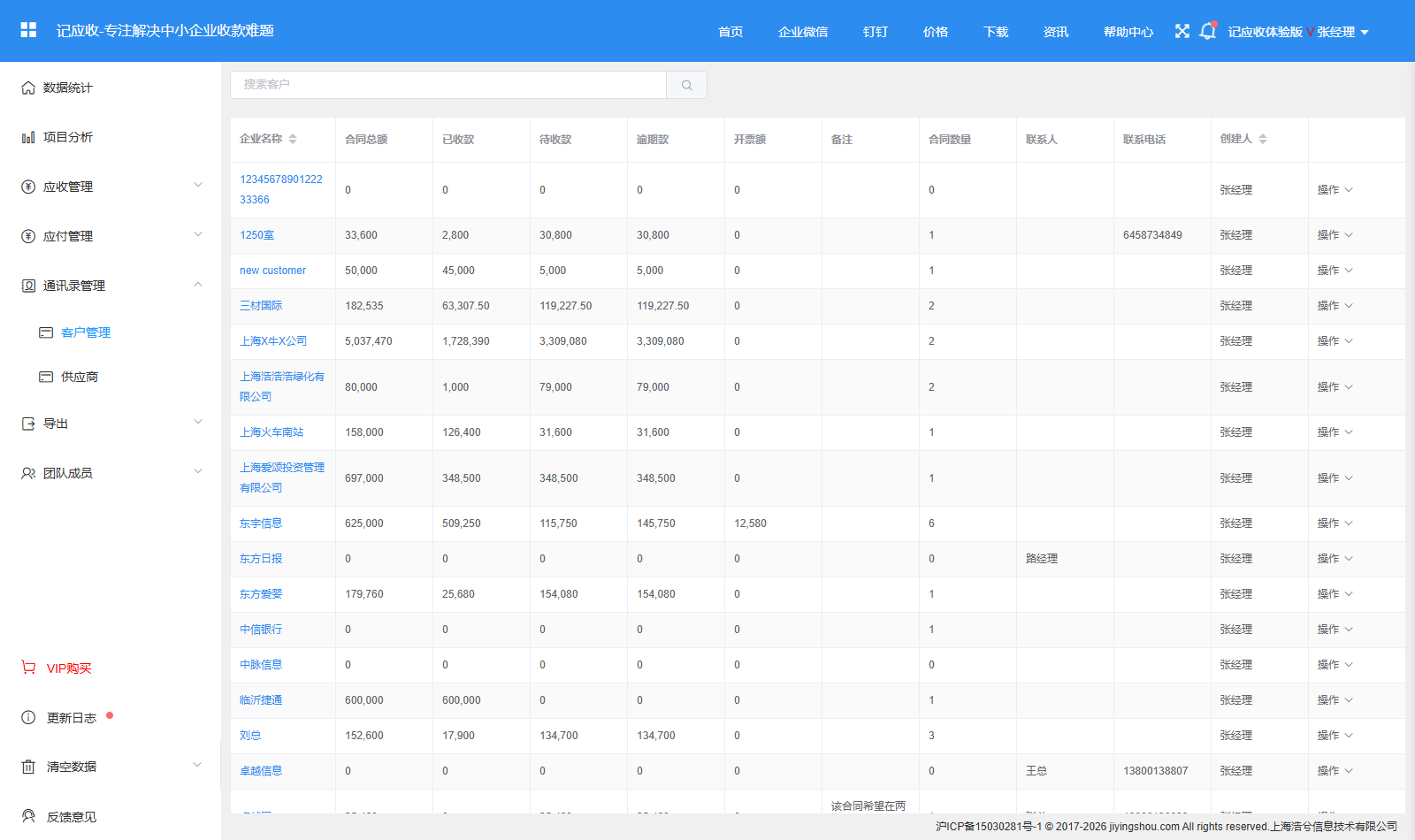This screenshot has height=840, width=1415.
Task: Open the 张经理 user dropdown
Action: 1342,32
